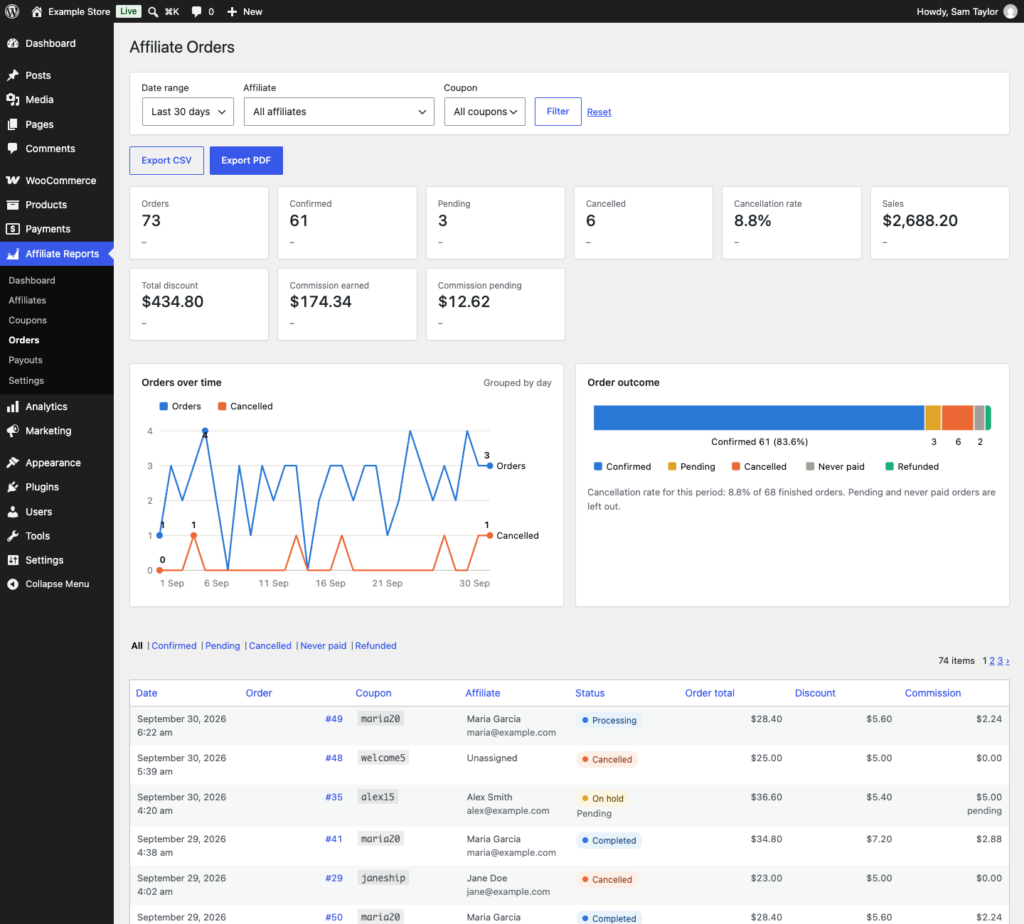Image resolution: width=1024 pixels, height=924 pixels.
Task: Open Sam Taylor's avatar
Action: 1010,12
